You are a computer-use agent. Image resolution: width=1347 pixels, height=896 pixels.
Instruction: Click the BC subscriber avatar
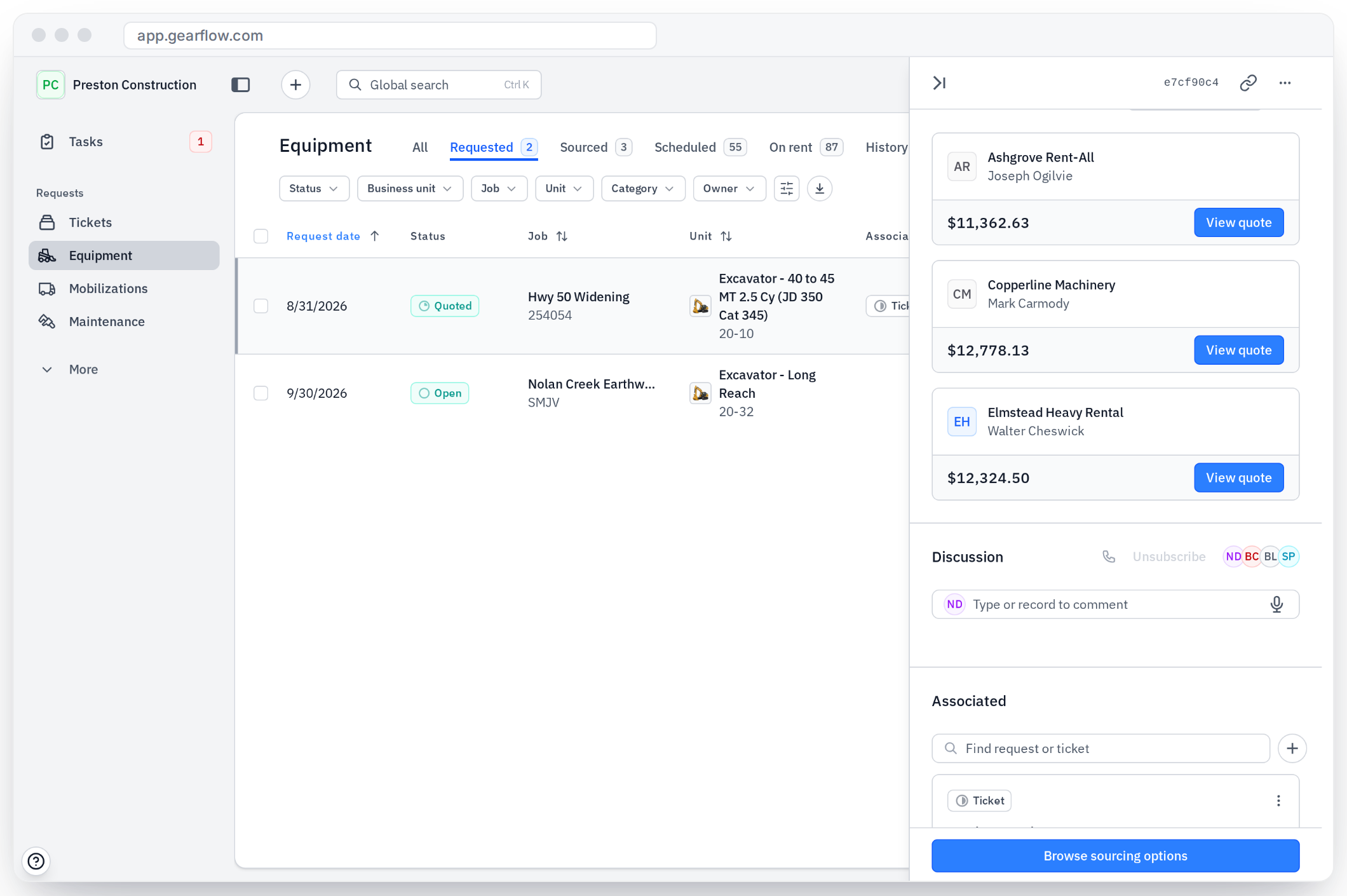1252,557
